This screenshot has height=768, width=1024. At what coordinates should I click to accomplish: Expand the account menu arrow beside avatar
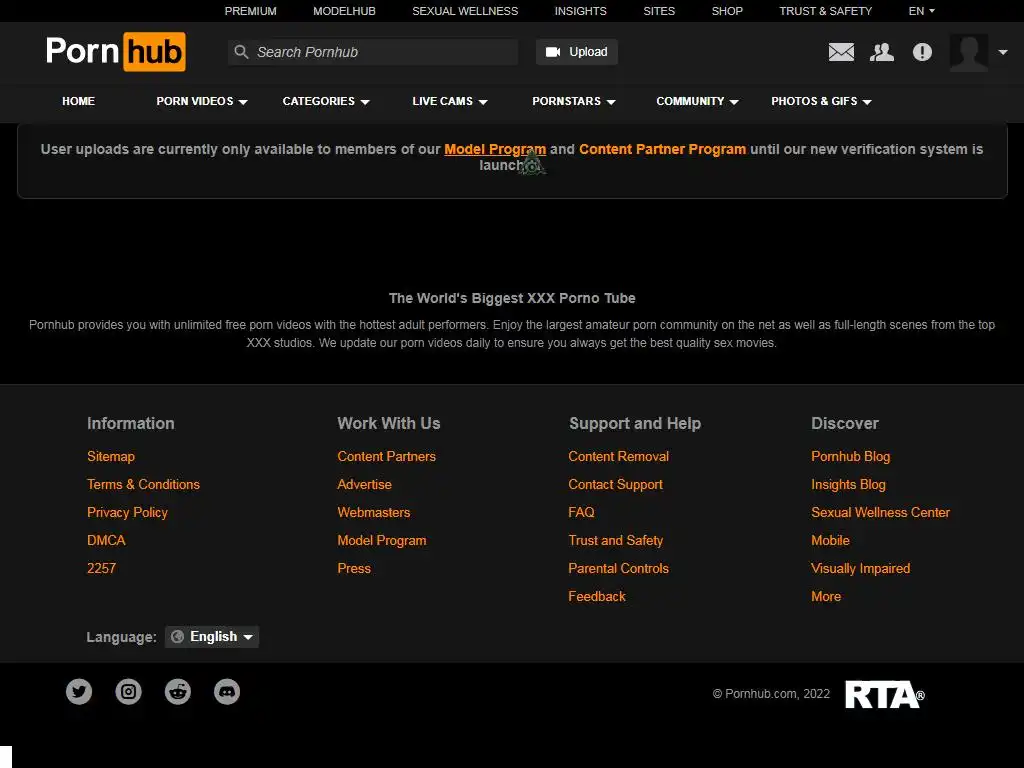1002,52
